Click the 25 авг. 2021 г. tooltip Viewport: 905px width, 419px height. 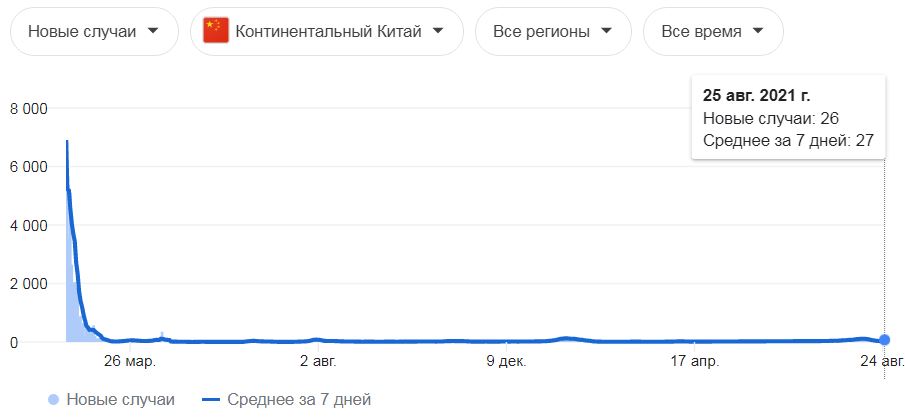tap(788, 117)
